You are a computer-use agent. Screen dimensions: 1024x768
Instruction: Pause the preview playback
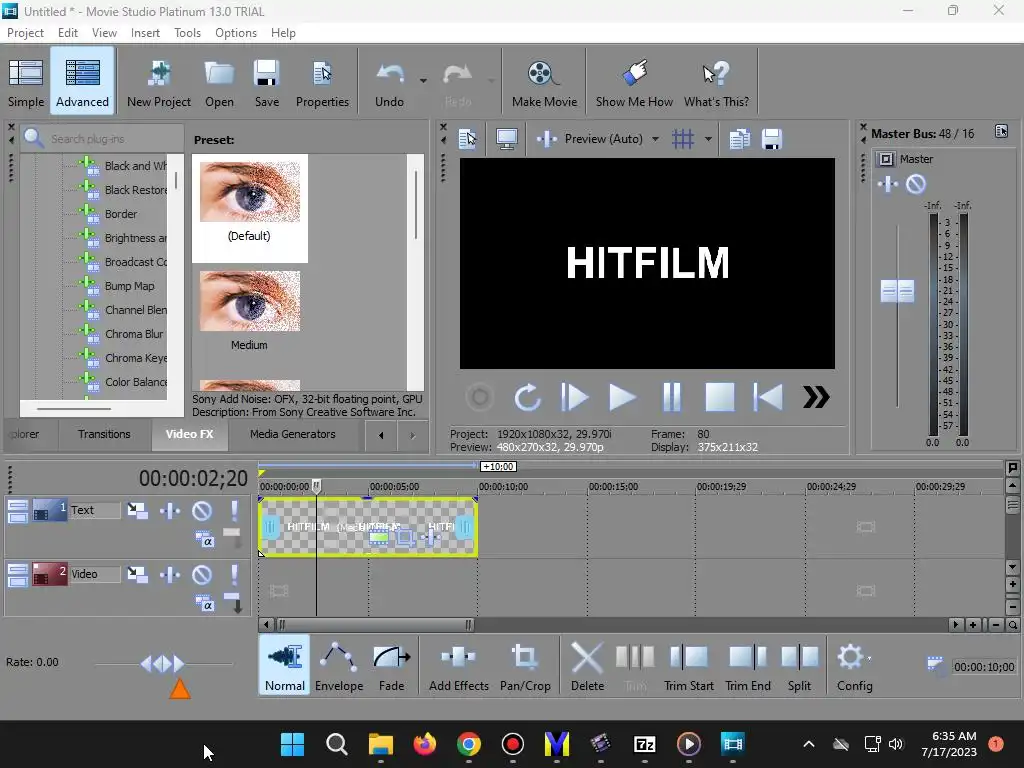tap(671, 397)
